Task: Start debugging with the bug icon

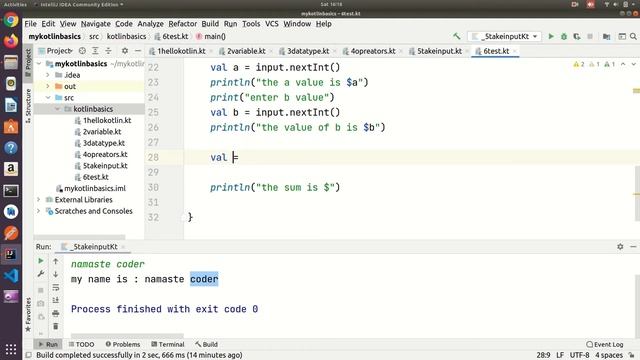Action: pyautogui.click(x=564, y=36)
